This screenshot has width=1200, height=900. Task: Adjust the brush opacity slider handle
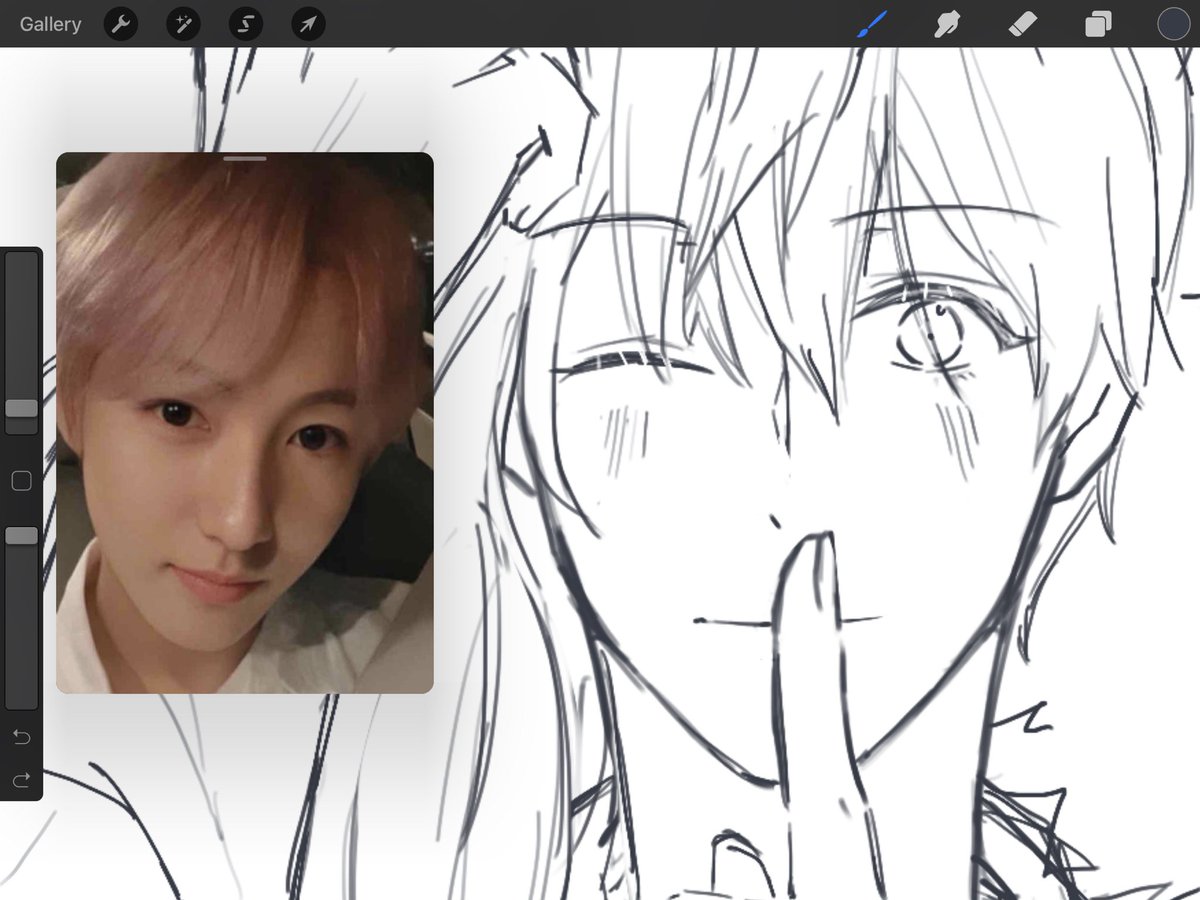click(21, 536)
